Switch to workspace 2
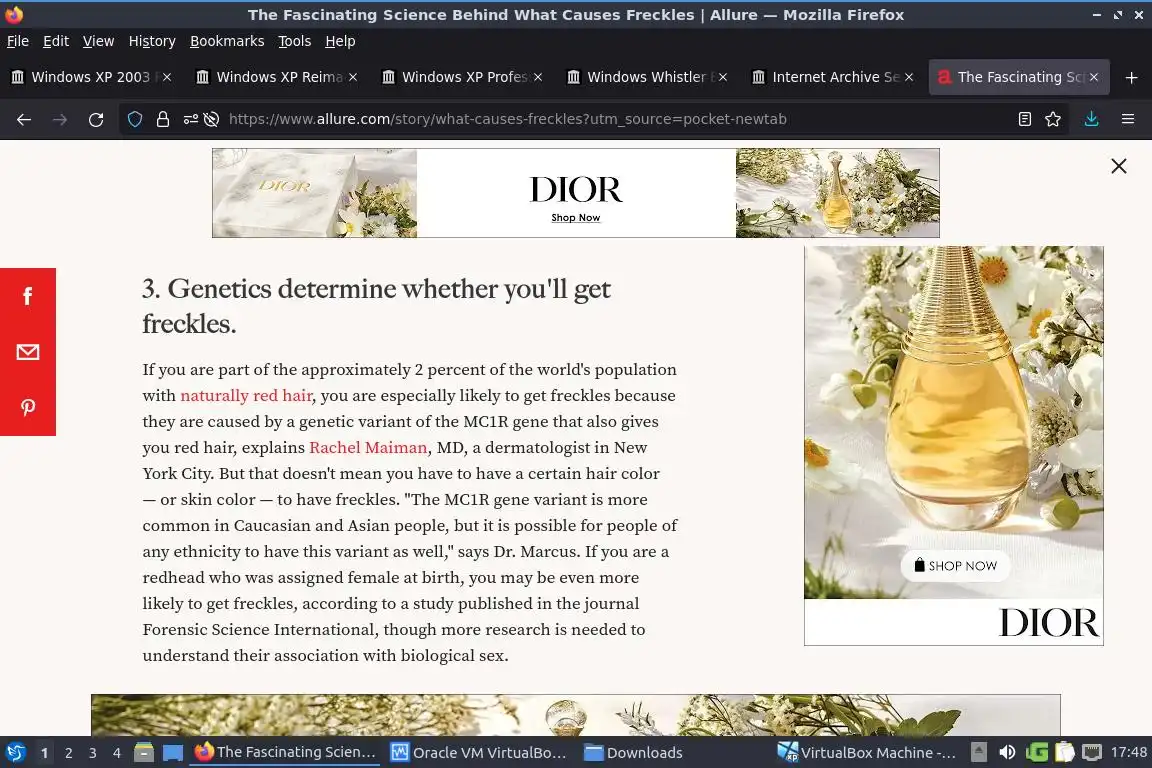The height and width of the screenshot is (768, 1152). (x=68, y=753)
